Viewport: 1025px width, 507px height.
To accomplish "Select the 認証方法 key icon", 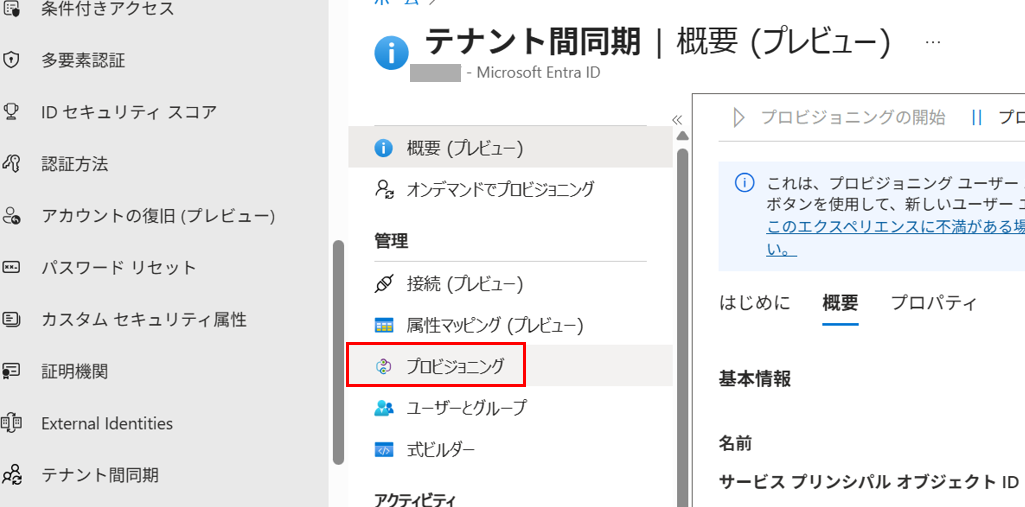I will click(11, 164).
